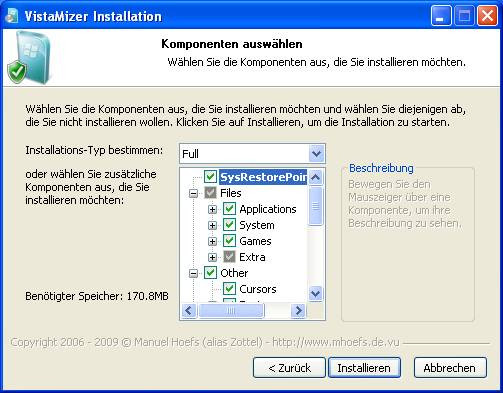Click the component tree scroll down arrow
The width and height of the screenshot is (503, 393).
[x=316, y=294]
